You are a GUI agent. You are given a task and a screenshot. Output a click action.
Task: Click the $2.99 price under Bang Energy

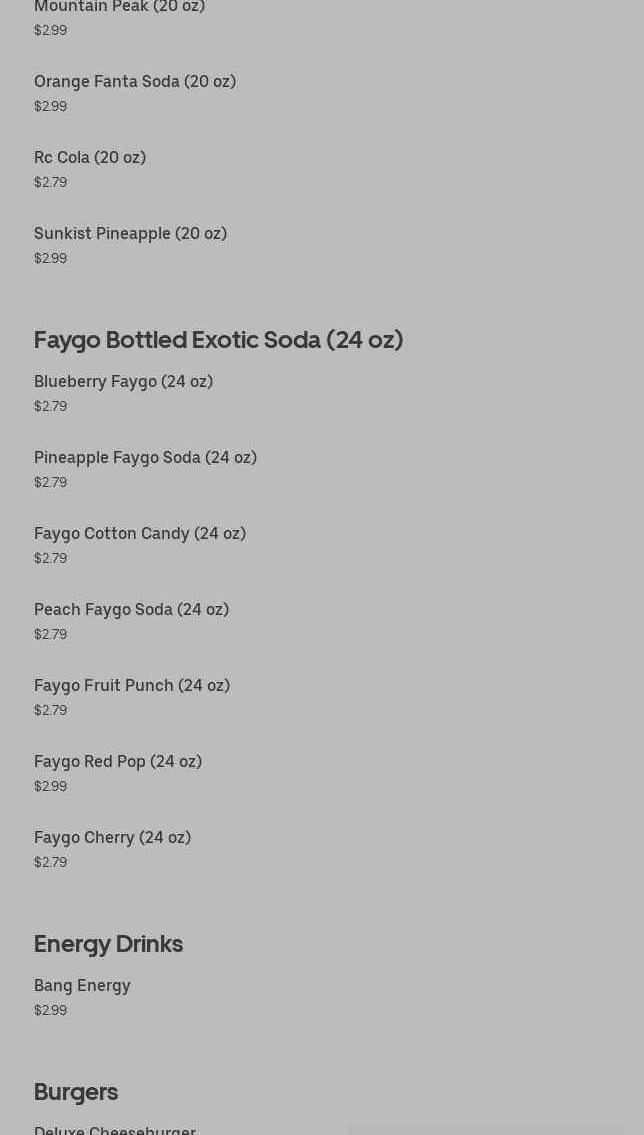tap(50, 1010)
